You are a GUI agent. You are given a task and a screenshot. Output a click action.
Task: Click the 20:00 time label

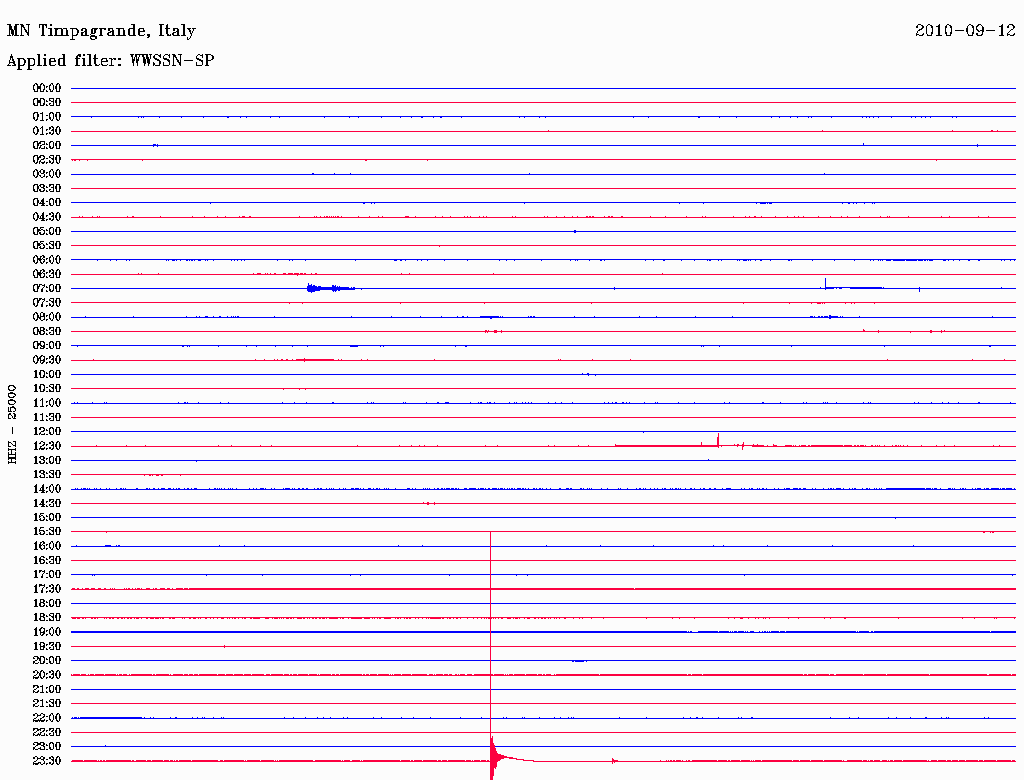click(x=47, y=660)
